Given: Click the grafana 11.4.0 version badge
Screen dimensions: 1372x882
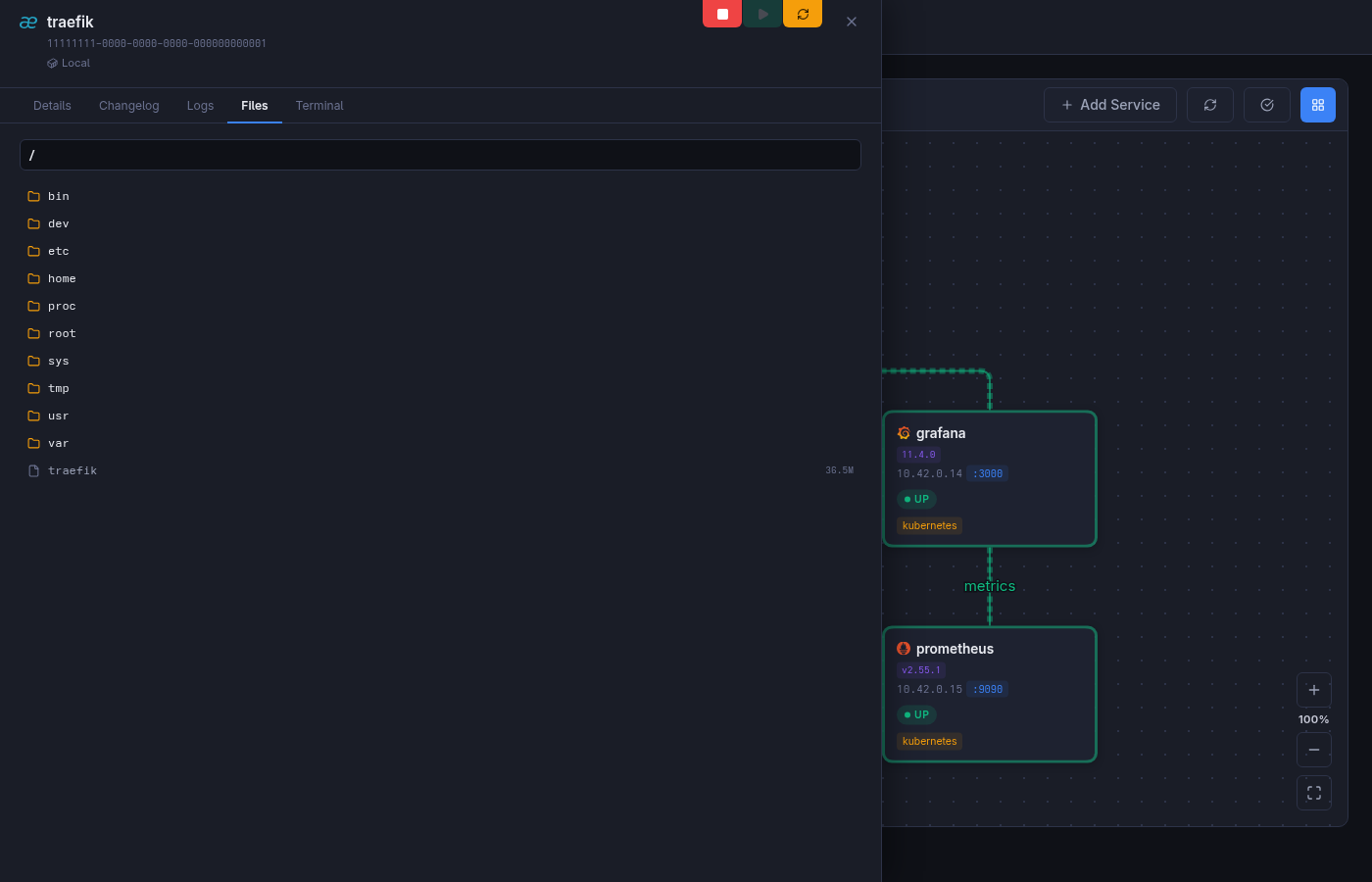Looking at the screenshot, I should click(x=918, y=455).
